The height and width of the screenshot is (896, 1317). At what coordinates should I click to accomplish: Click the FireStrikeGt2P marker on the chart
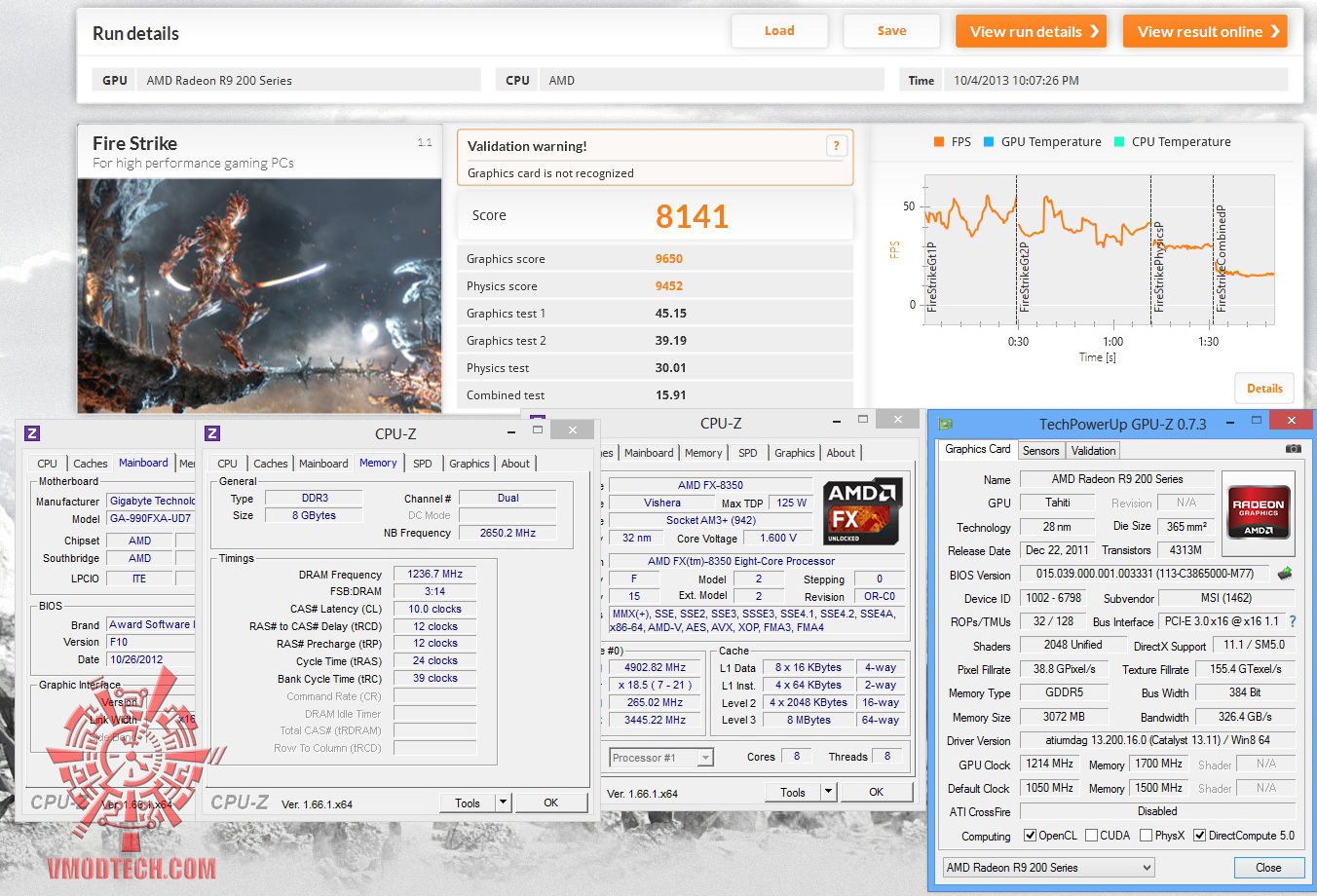[1024, 277]
